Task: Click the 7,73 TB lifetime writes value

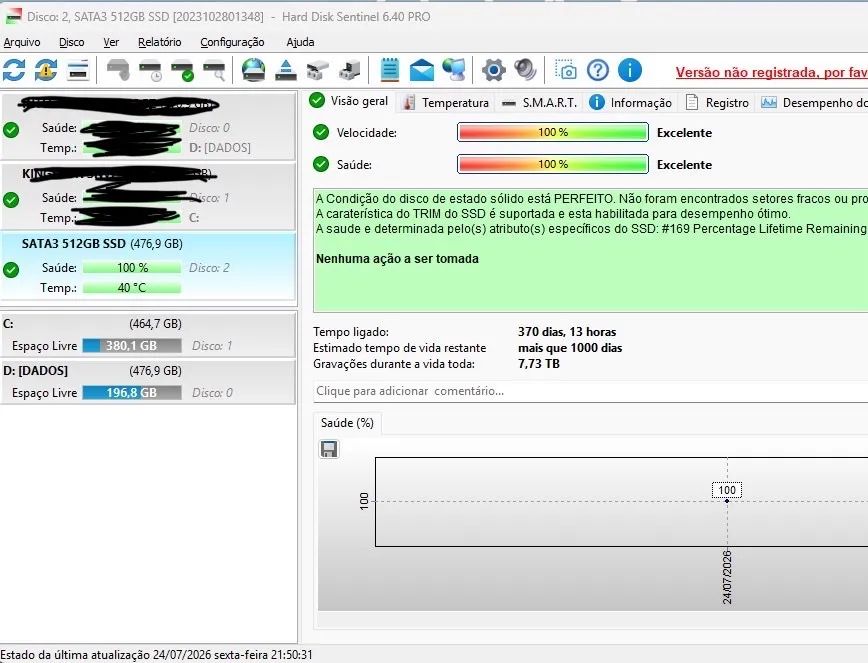Action: tap(539, 364)
